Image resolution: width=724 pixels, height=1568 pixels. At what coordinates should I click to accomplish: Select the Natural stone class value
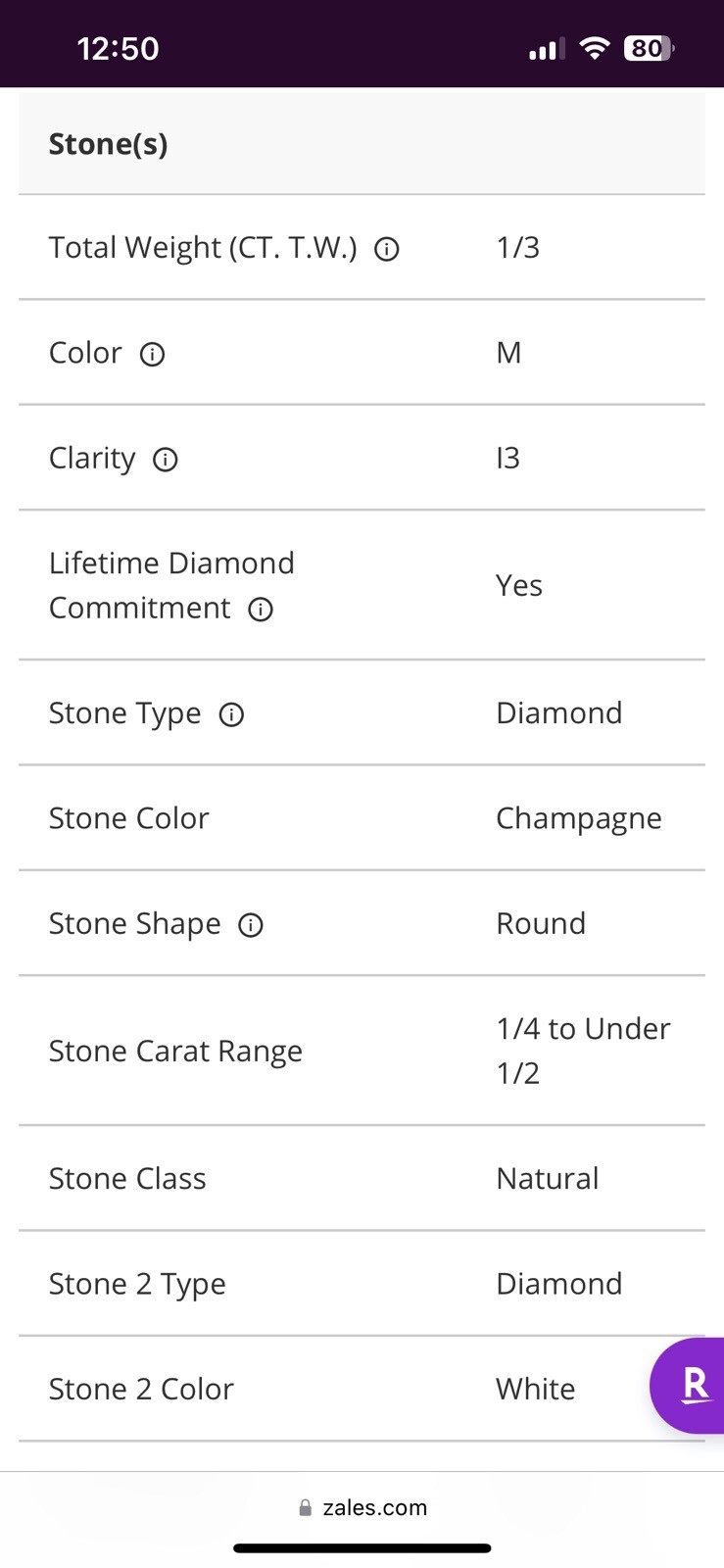[547, 1178]
